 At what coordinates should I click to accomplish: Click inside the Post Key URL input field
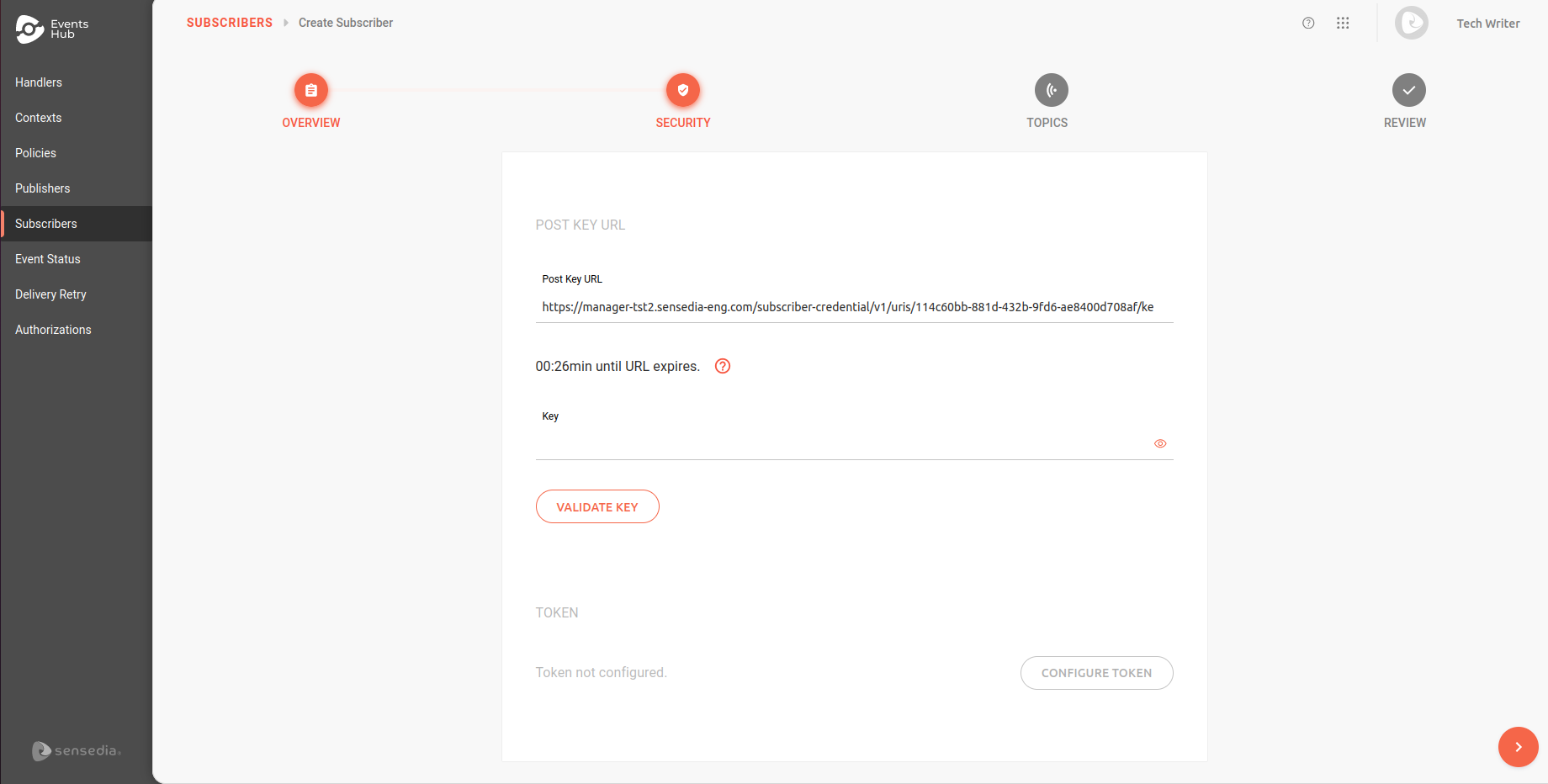tap(854, 306)
